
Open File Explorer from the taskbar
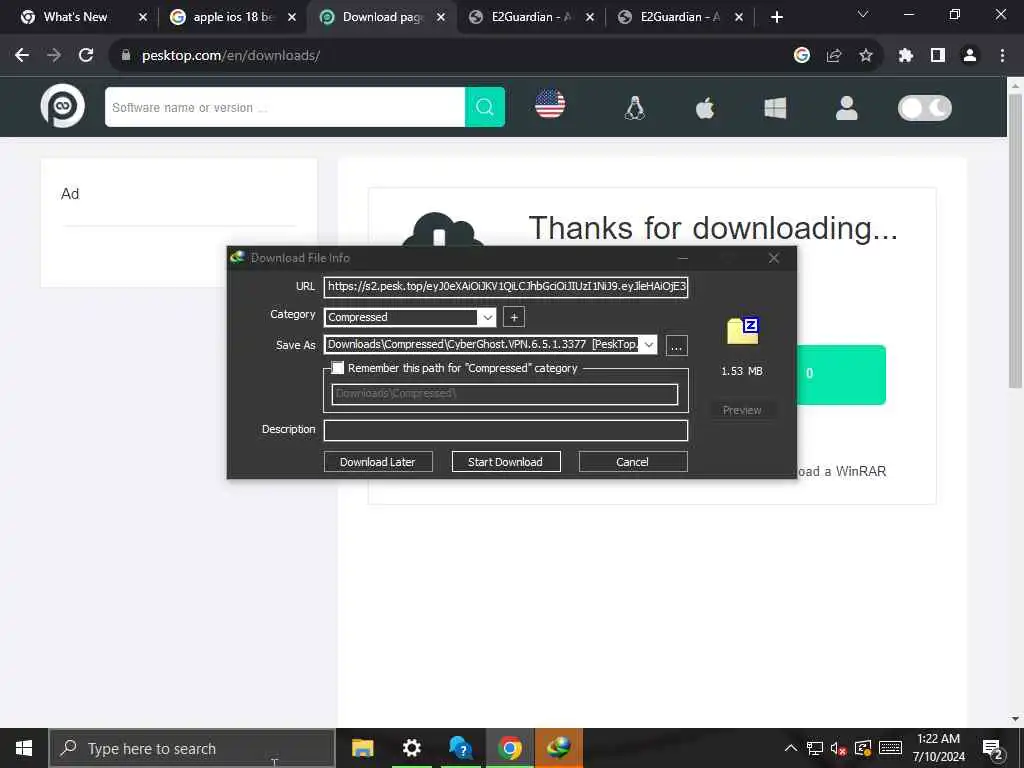(362, 748)
